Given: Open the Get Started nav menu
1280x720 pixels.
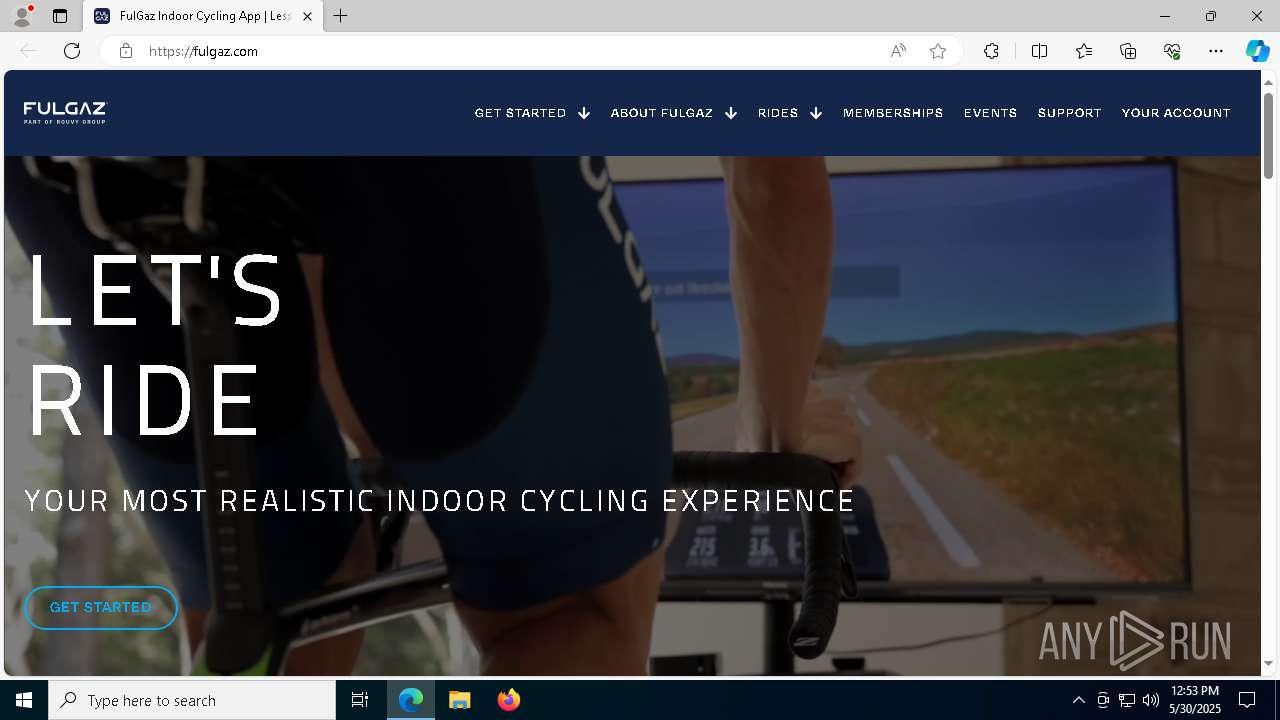Looking at the screenshot, I should pyautogui.click(x=520, y=113).
